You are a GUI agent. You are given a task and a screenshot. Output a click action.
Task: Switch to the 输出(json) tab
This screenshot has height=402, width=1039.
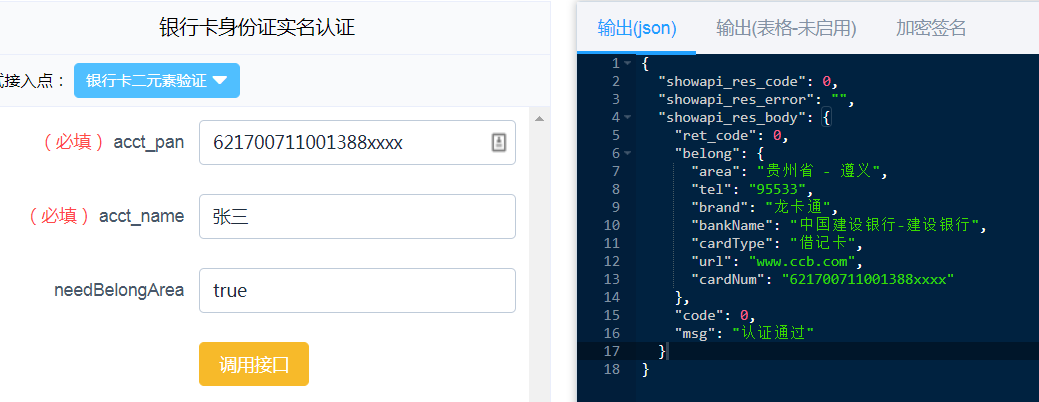(x=637, y=28)
